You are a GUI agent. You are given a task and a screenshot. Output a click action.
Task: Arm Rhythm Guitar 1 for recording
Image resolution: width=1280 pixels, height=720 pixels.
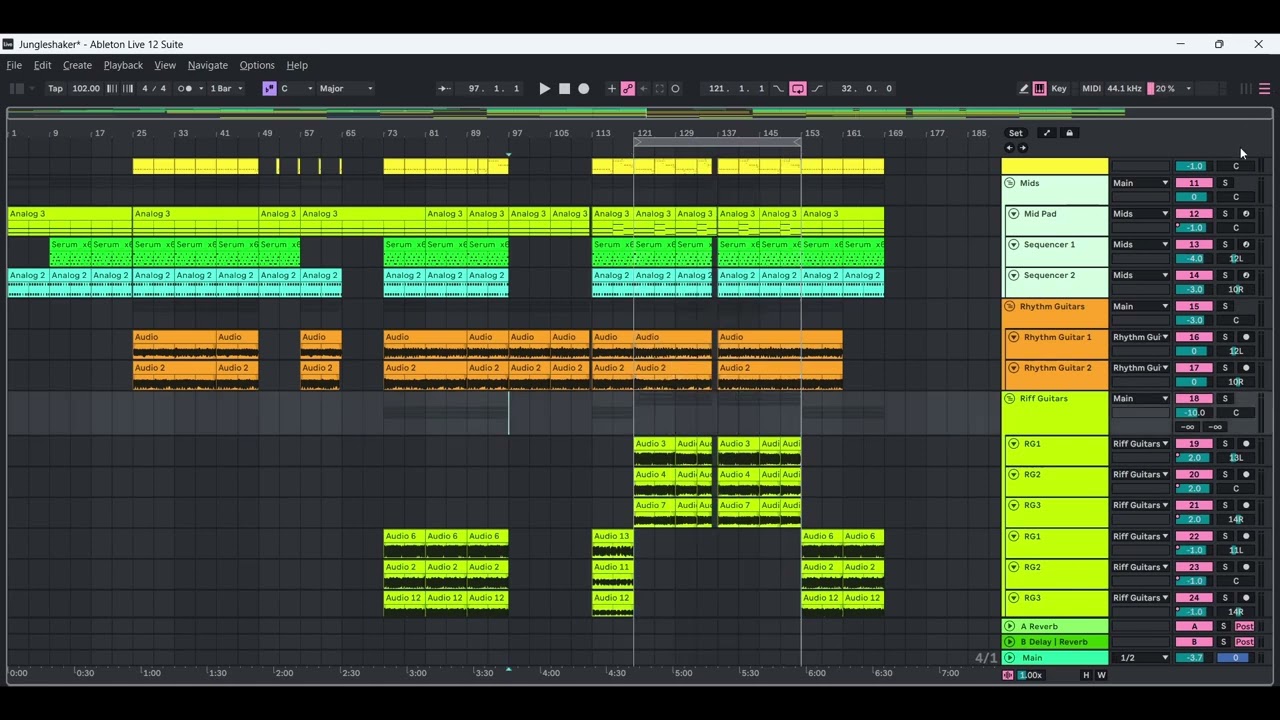pyautogui.click(x=1246, y=338)
